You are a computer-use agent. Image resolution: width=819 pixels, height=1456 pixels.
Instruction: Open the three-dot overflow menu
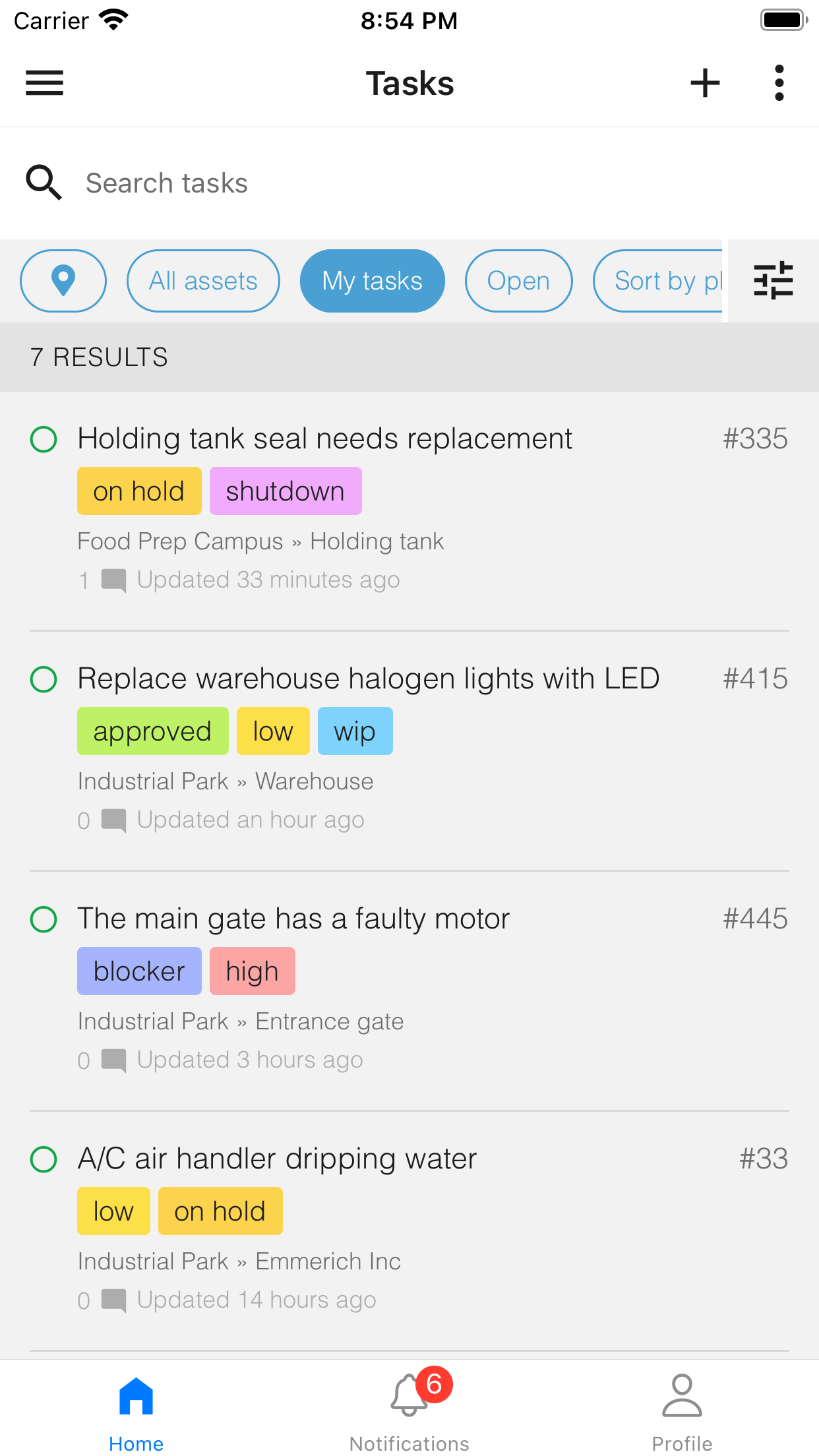tap(779, 83)
